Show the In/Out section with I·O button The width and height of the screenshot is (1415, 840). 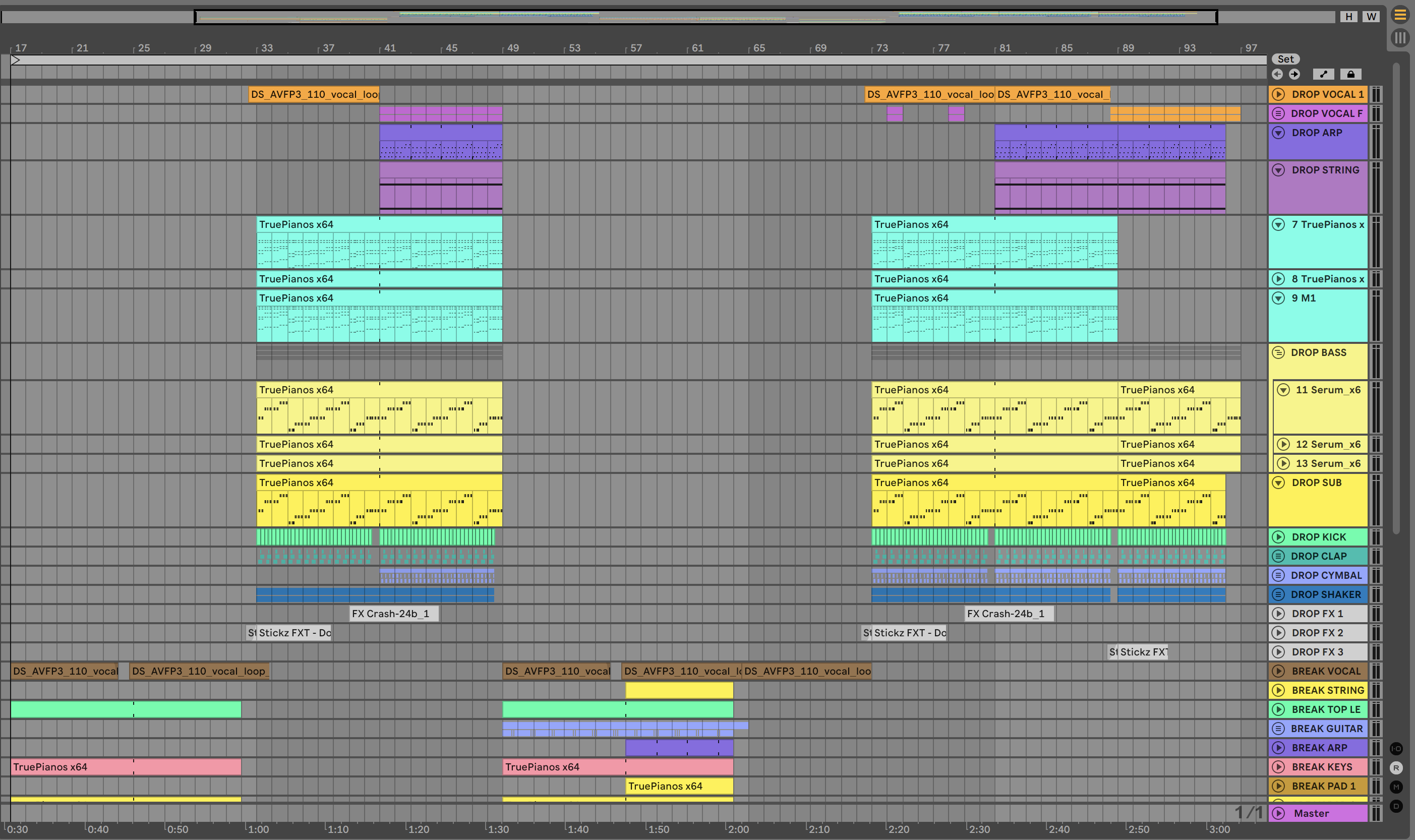pos(1396,748)
